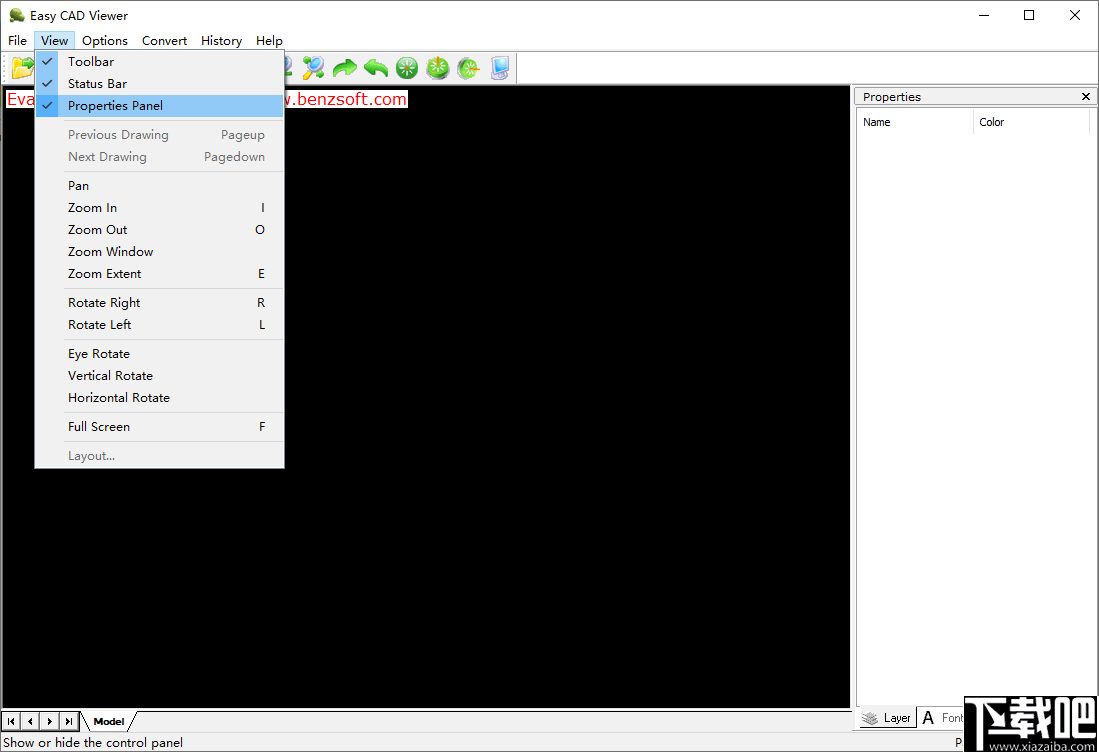The height and width of the screenshot is (752, 1099).
Task: Open the Convert menu
Action: 164,40
